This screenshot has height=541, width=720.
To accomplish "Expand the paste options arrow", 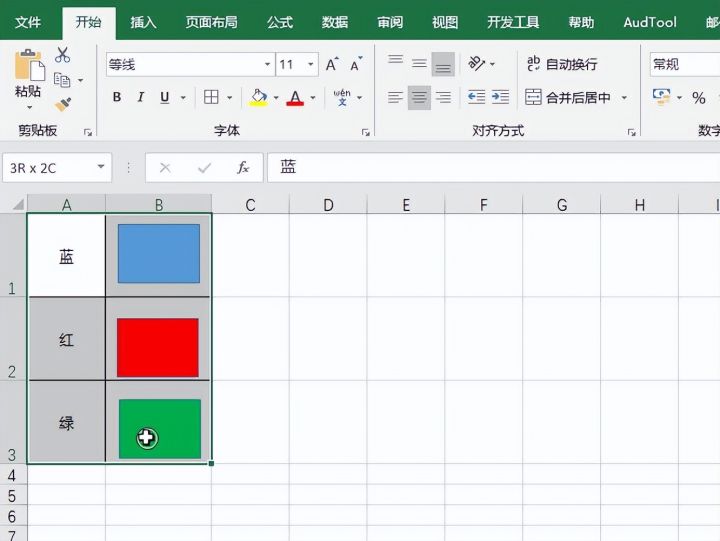I will tap(30, 107).
